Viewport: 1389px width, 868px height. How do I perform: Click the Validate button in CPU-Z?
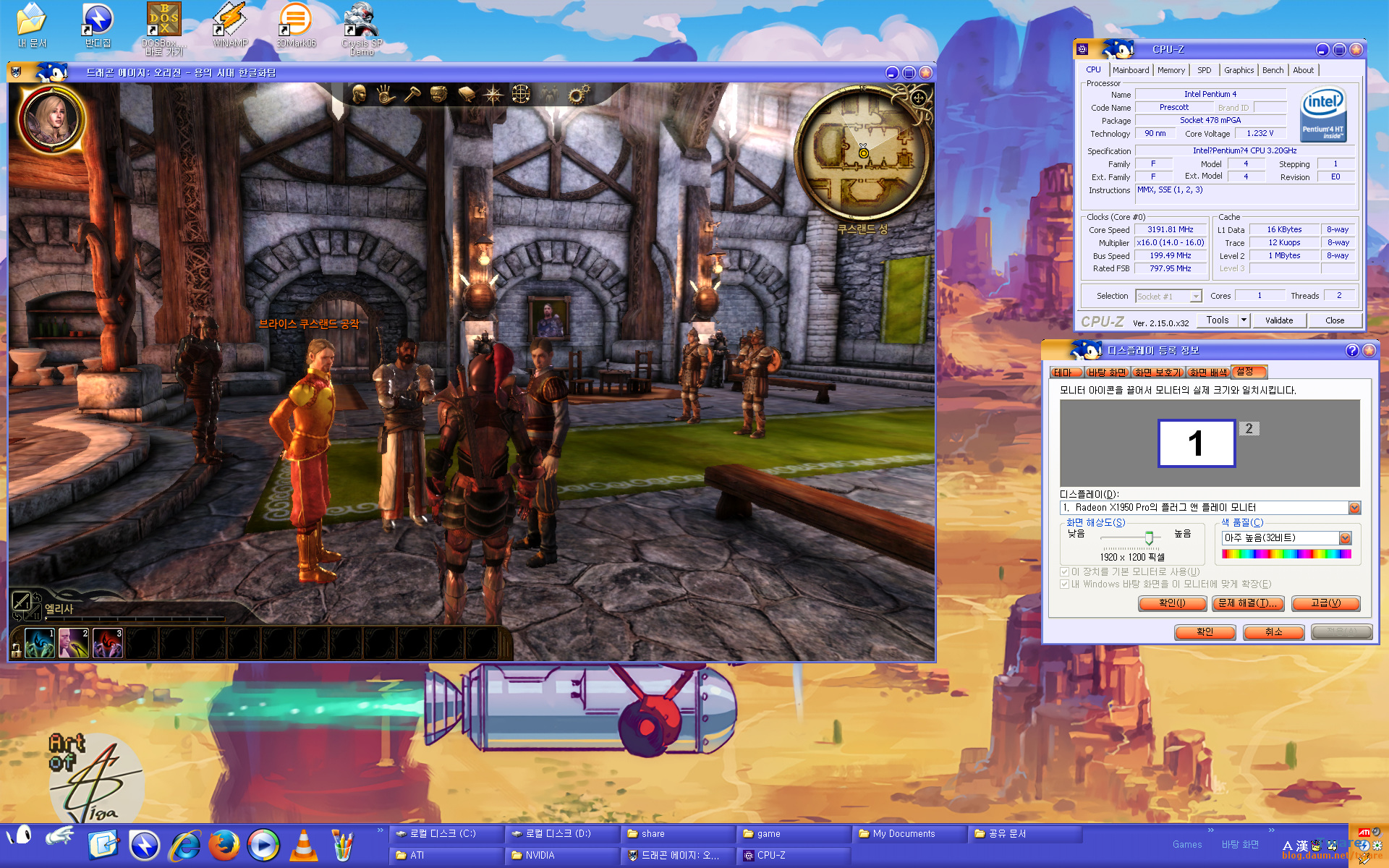(x=1279, y=320)
